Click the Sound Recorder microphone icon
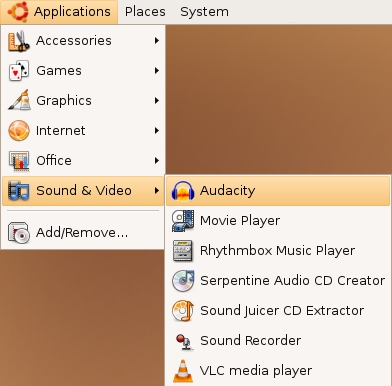 click(184, 342)
